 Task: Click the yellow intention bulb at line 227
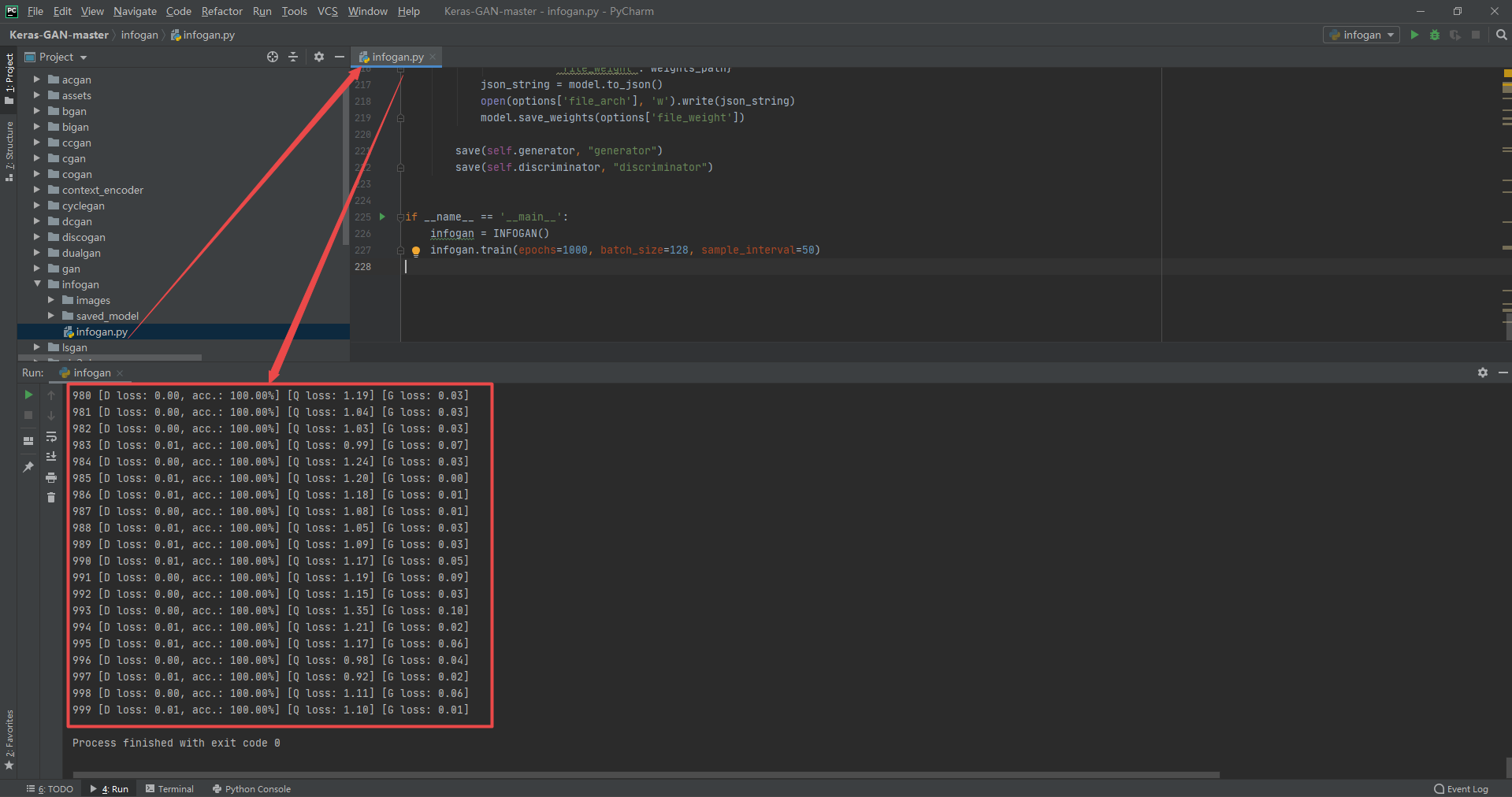tap(416, 251)
